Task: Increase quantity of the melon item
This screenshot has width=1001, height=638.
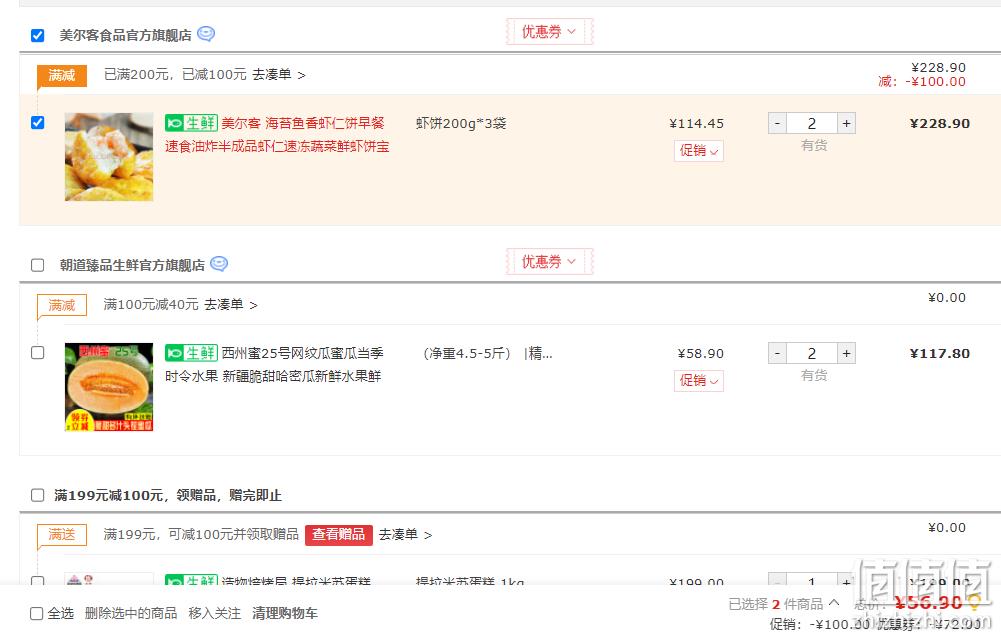Action: (x=847, y=353)
